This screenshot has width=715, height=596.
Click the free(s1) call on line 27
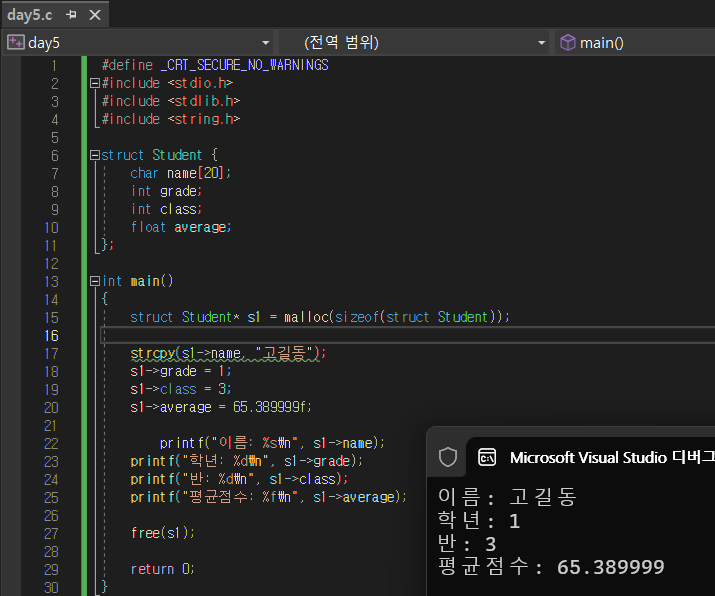pos(163,533)
